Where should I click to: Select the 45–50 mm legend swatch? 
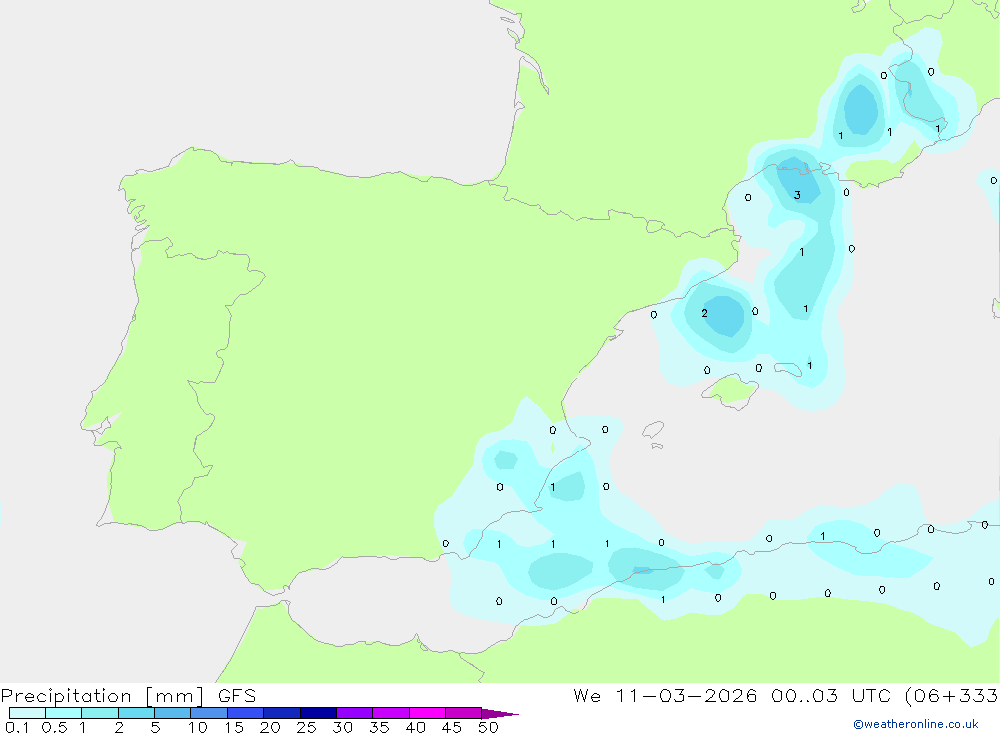pos(463,713)
